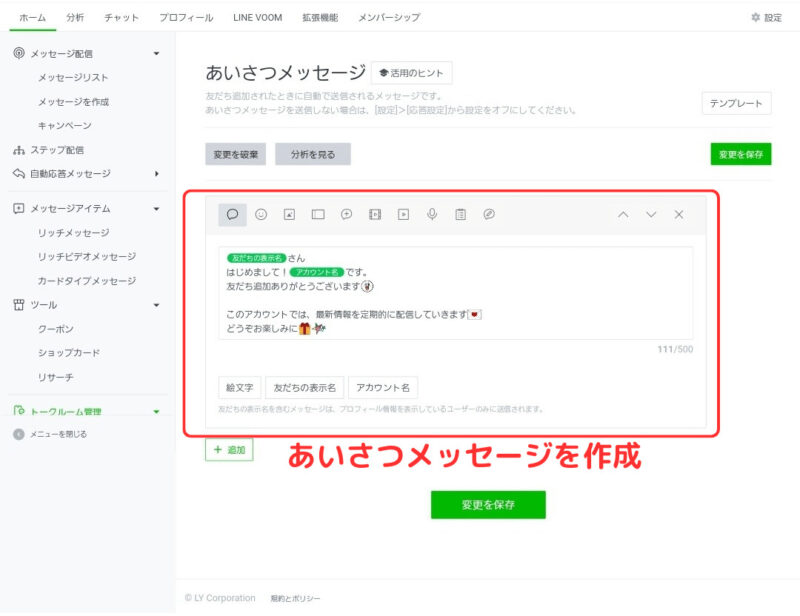Click 変更を破棄 to discard changes
Image resolution: width=800 pixels, height=616 pixels.
point(236,154)
